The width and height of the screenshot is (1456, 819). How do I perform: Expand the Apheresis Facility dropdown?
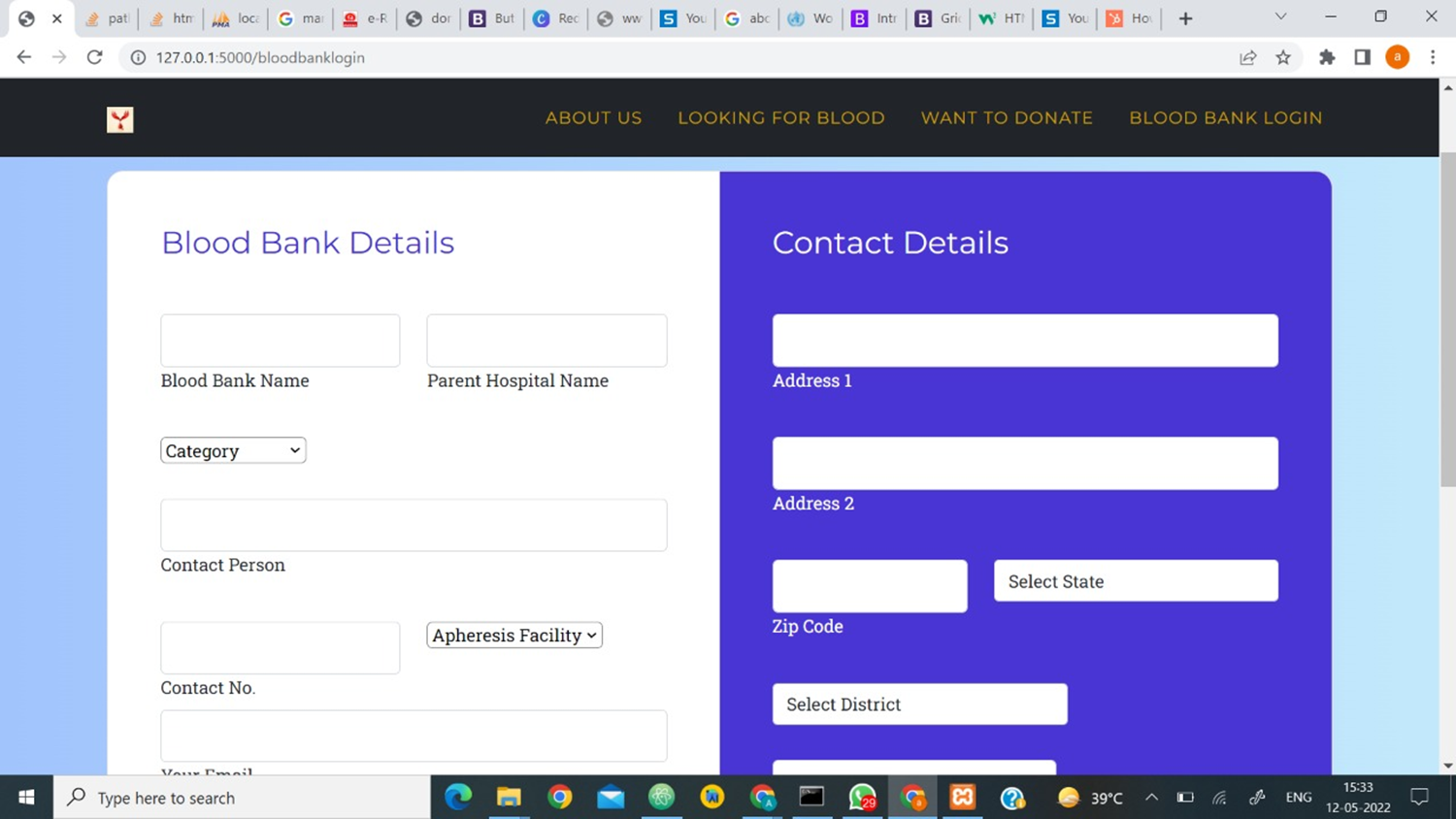(x=513, y=636)
